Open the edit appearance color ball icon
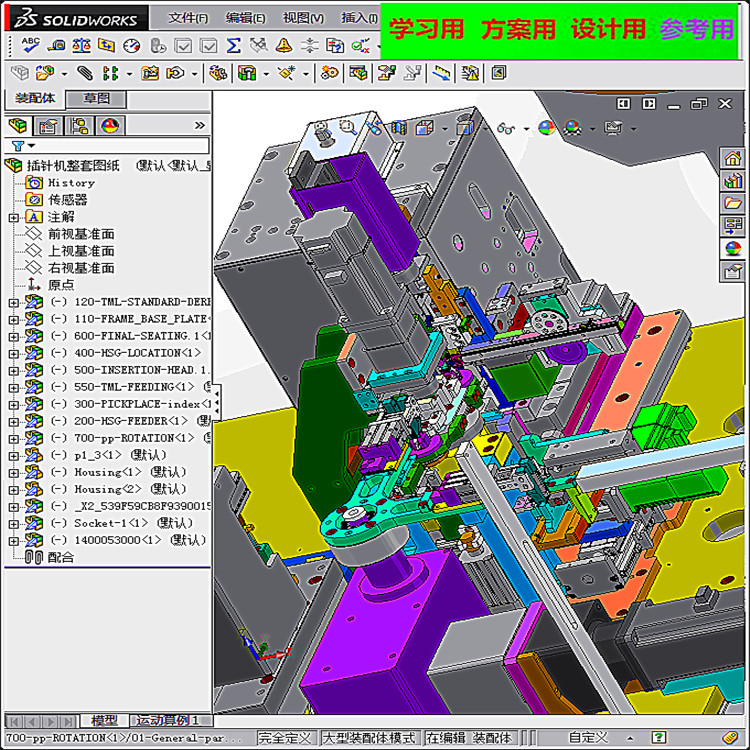This screenshot has width=750, height=750. pyautogui.click(x=546, y=128)
